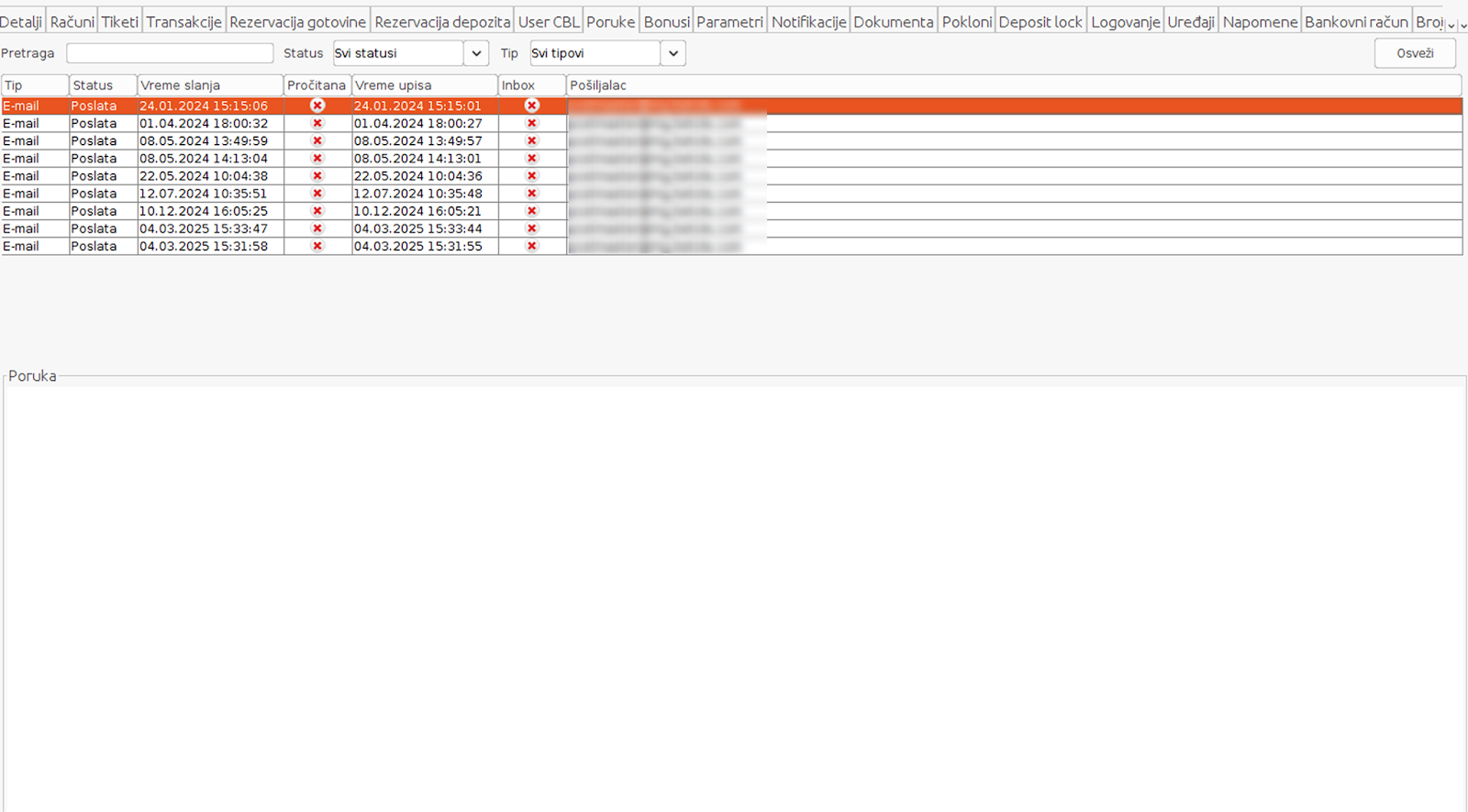
Task: Expand the hidden tabs overflow arrow
Action: click(1451, 25)
